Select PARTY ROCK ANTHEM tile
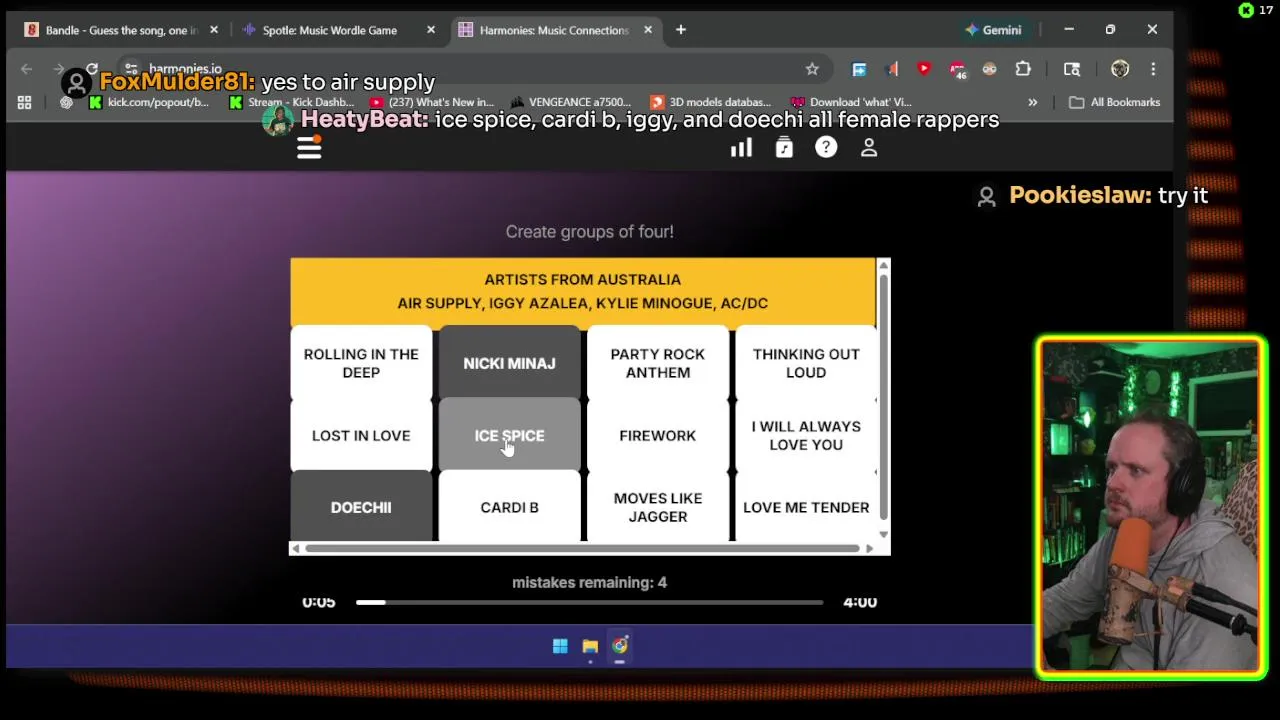Screen dimensions: 1280x720 click(657, 363)
